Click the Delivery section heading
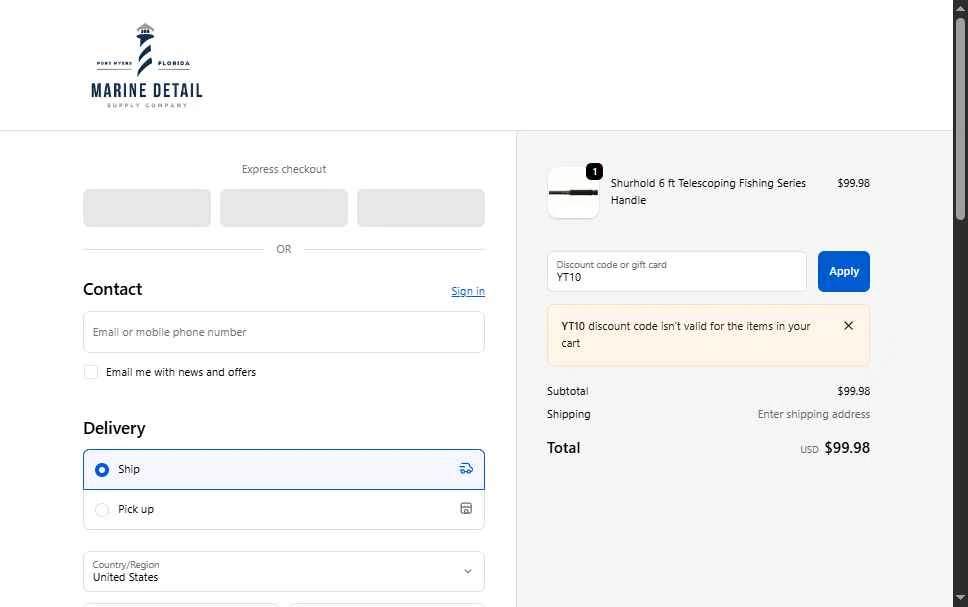Image resolution: width=968 pixels, height=607 pixels. coord(114,428)
